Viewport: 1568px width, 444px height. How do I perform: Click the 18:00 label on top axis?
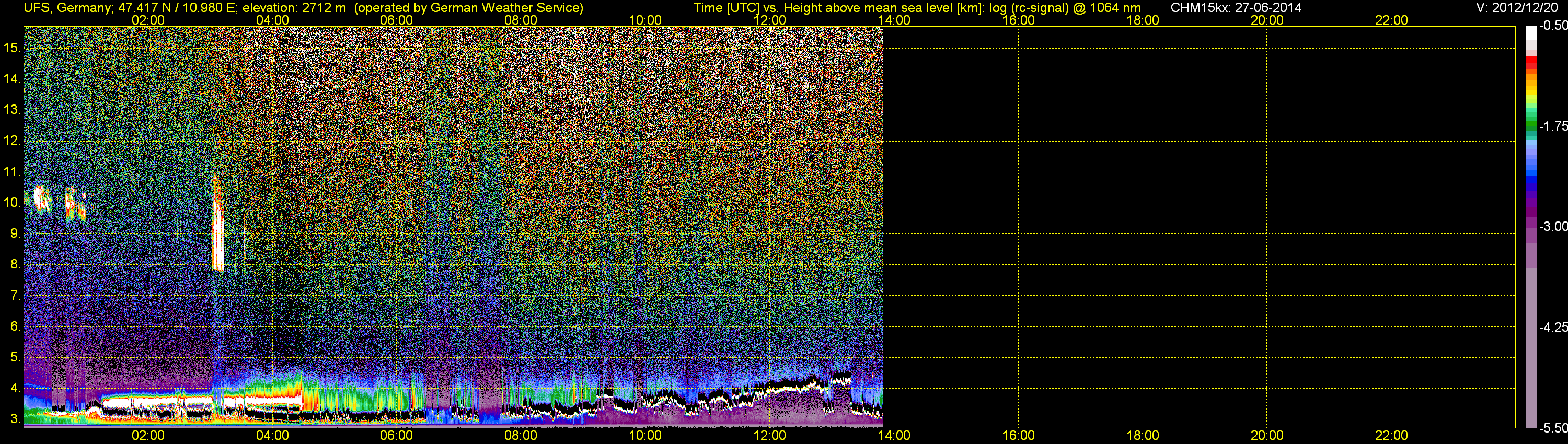pyautogui.click(x=1143, y=20)
